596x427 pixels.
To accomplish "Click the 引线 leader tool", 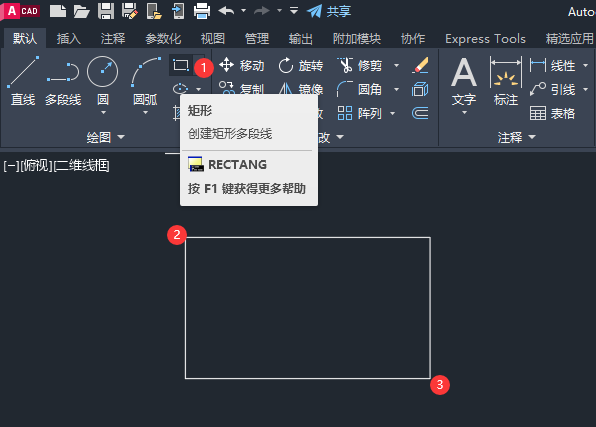I will pos(553,89).
